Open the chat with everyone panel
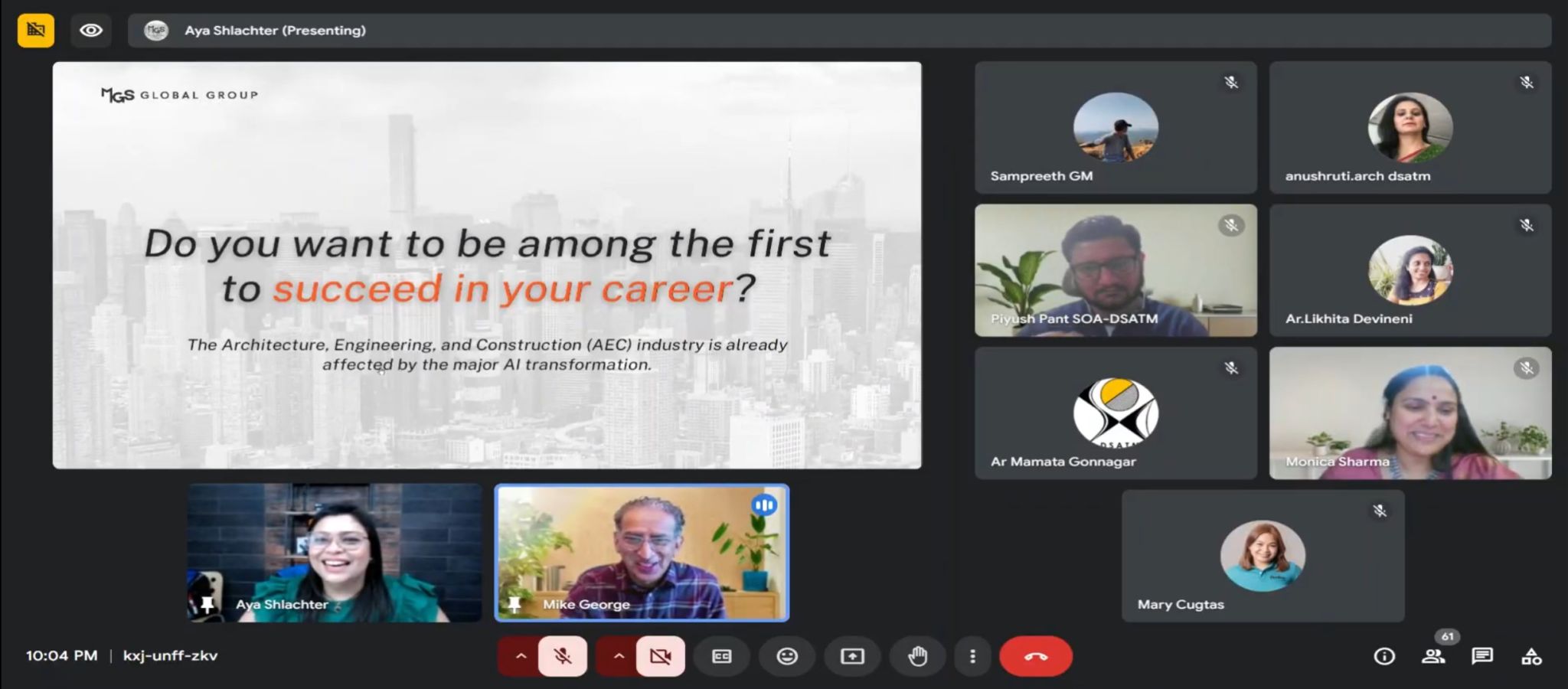Image resolution: width=1568 pixels, height=689 pixels. click(1482, 656)
